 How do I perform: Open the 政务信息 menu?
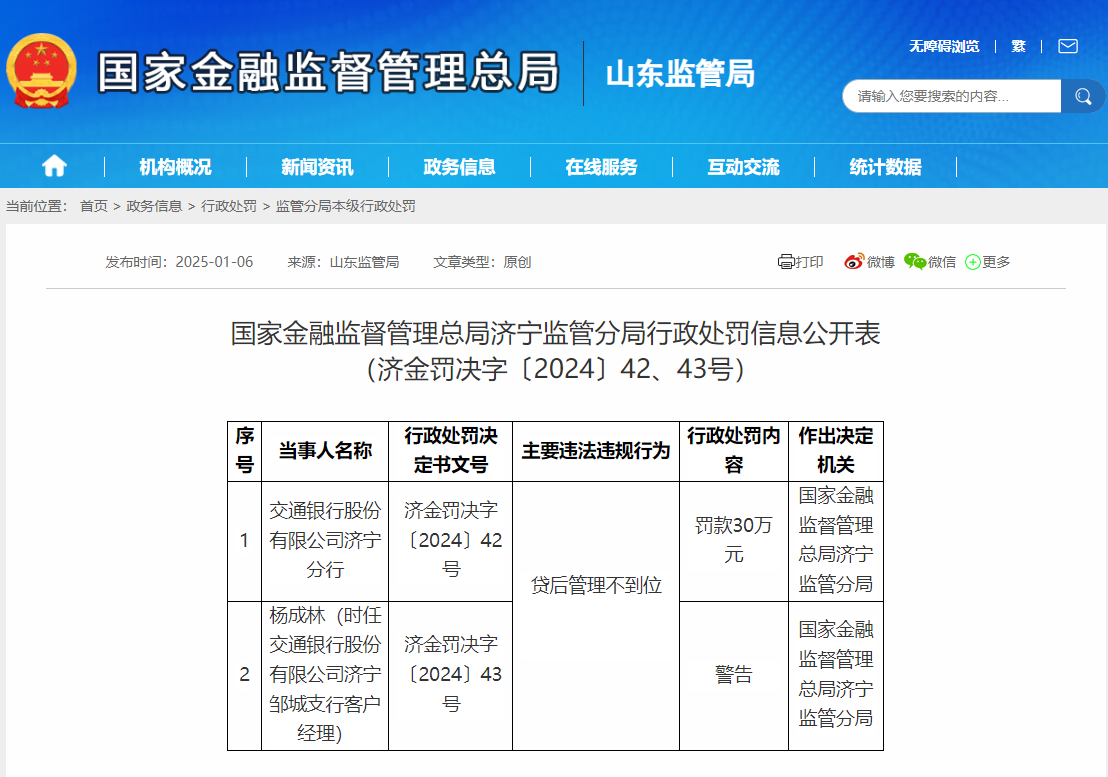(x=459, y=167)
